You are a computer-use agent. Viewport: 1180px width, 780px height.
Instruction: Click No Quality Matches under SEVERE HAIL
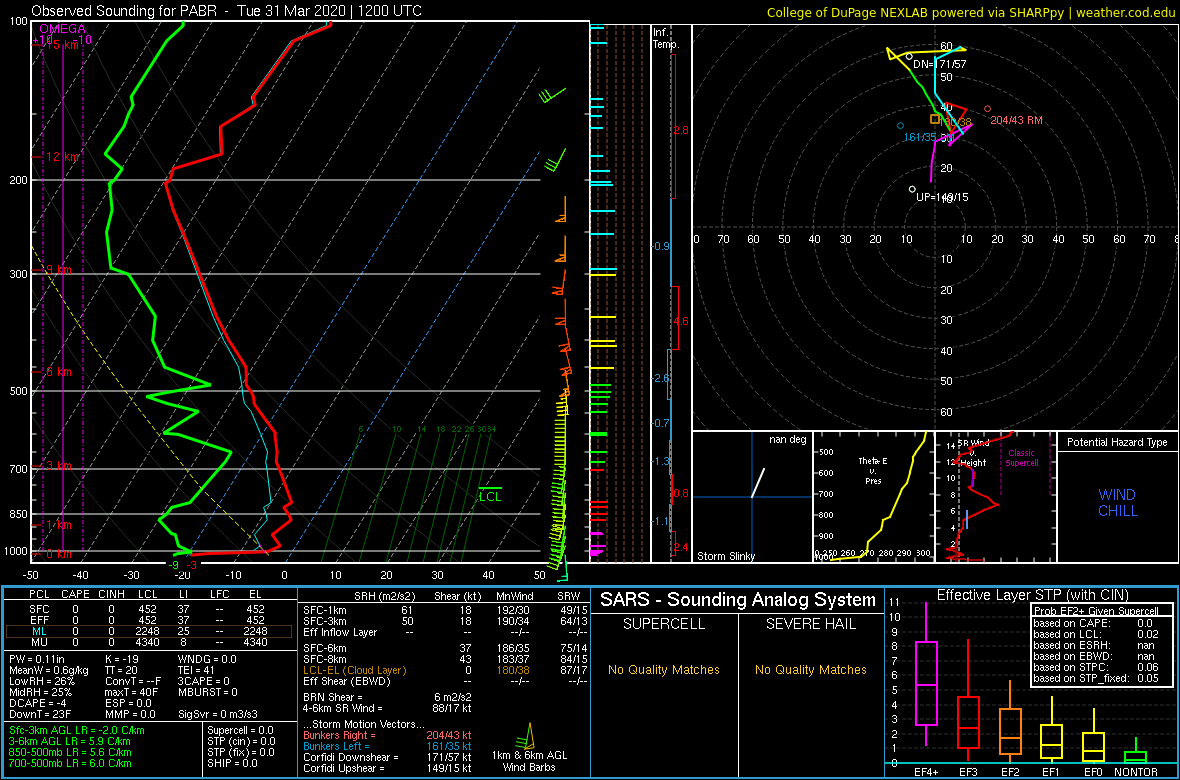click(x=811, y=669)
